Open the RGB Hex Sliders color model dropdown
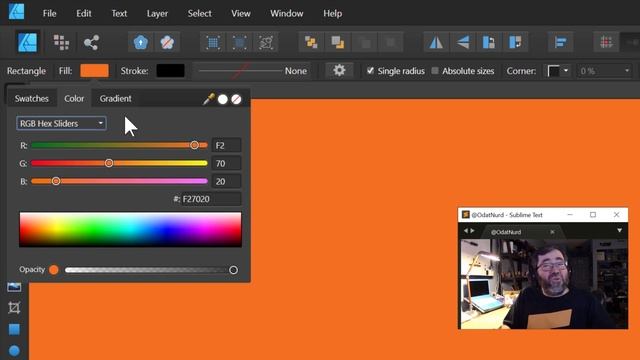Image resolution: width=640 pixels, height=360 pixels. click(61, 123)
